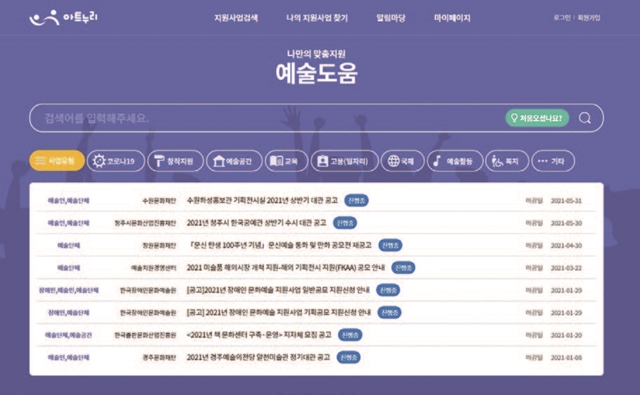Select the 예술공간 category chip

(x=234, y=161)
